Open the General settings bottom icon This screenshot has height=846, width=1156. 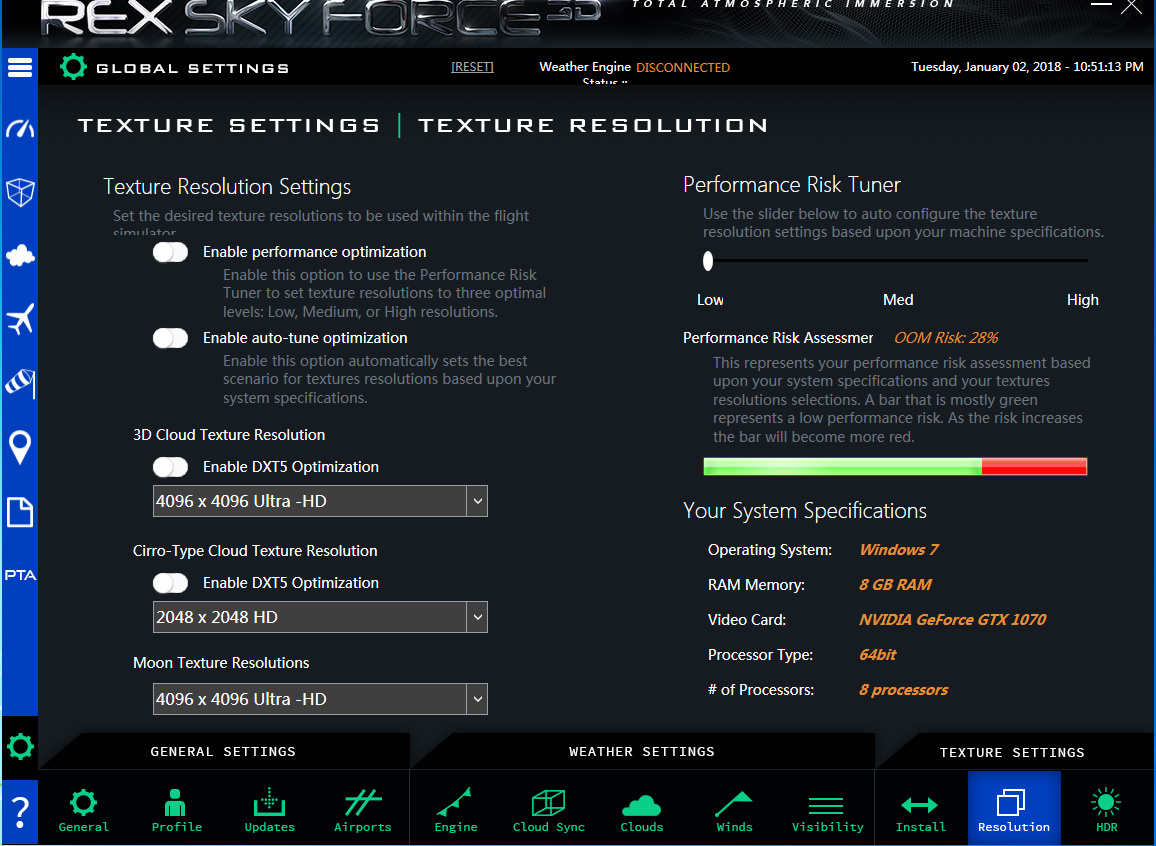[x=83, y=811]
